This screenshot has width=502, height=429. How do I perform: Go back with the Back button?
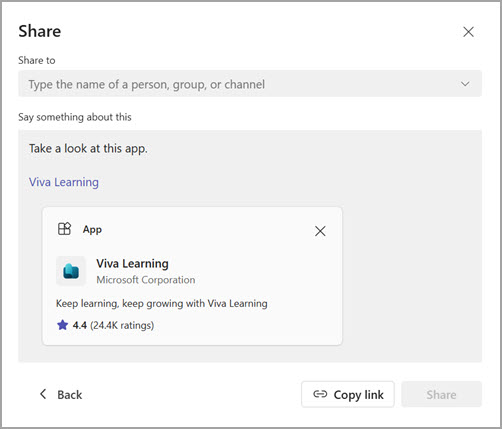pyautogui.click(x=61, y=395)
